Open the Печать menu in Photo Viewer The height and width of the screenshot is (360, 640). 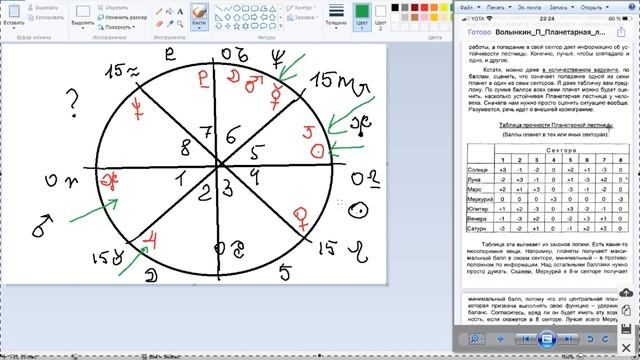(499, 7)
